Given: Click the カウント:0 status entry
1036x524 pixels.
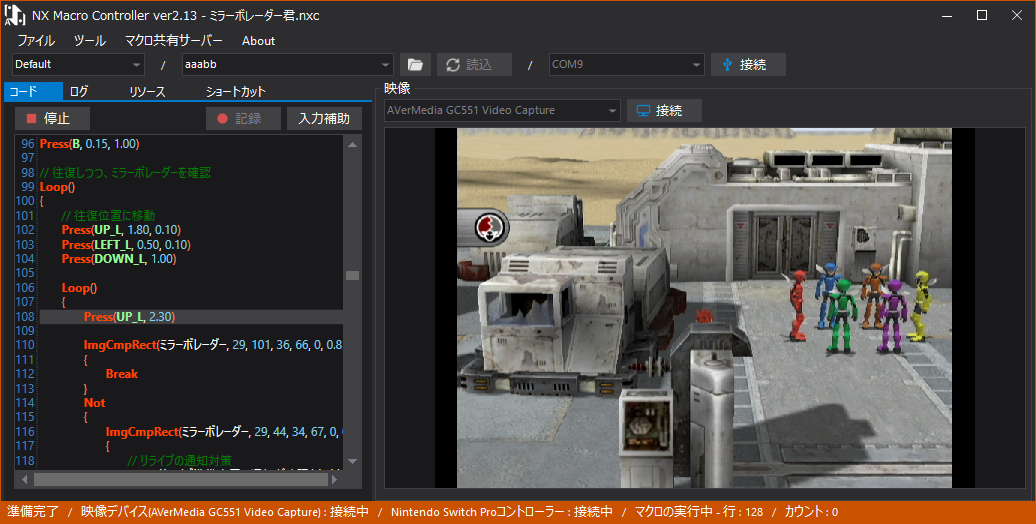Looking at the screenshot, I should click(811, 512).
